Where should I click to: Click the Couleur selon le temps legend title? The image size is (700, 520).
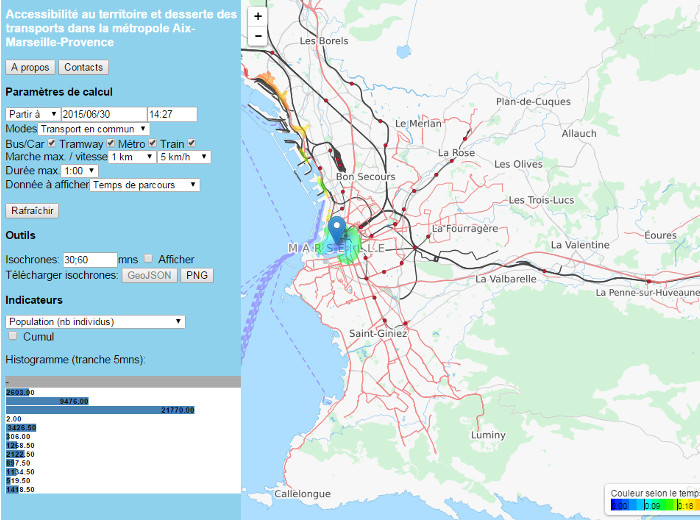[x=655, y=493]
